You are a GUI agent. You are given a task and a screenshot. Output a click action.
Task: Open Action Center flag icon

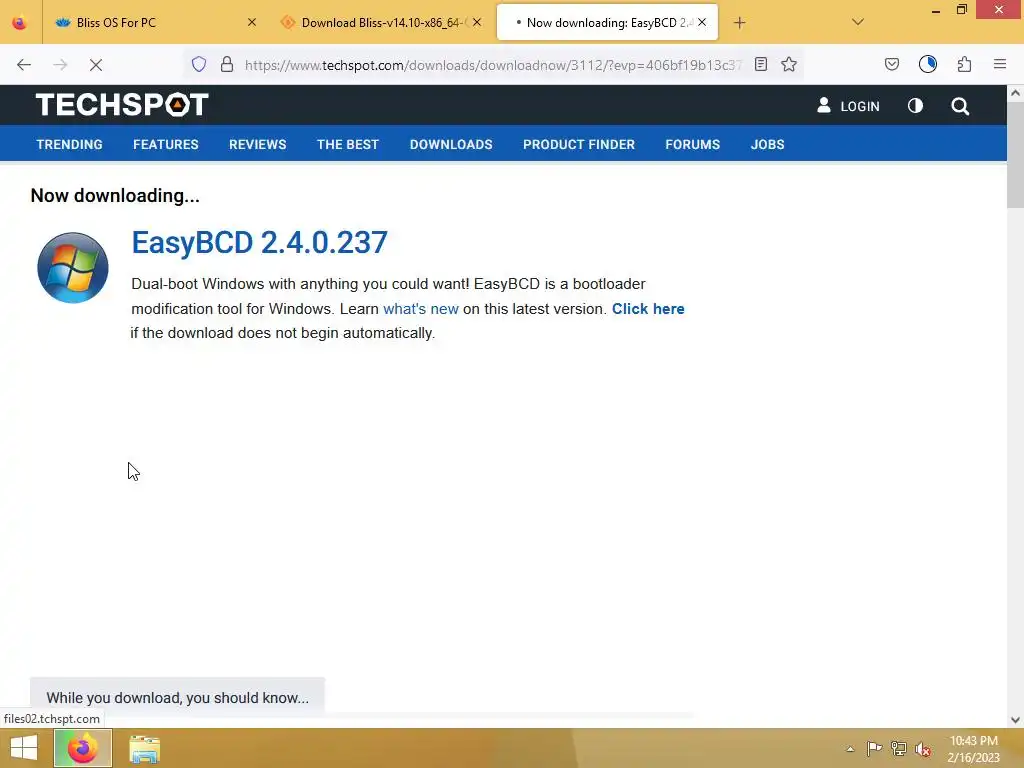click(874, 748)
